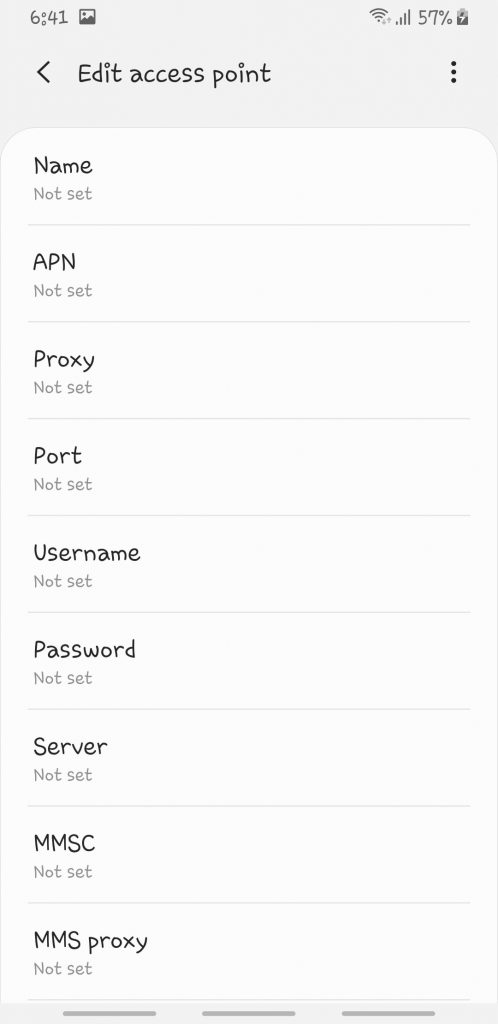
Task: Open the three-dot more options menu
Action: (x=454, y=72)
